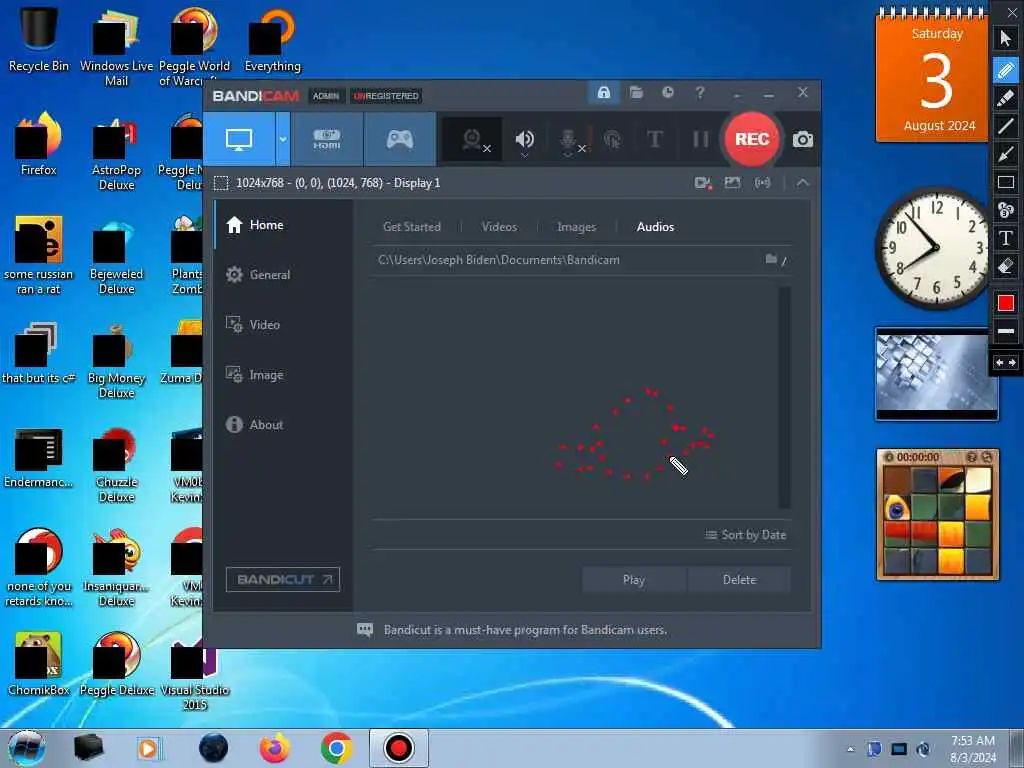Take screenshot with camera icon
The height and width of the screenshot is (768, 1024).
coord(803,140)
